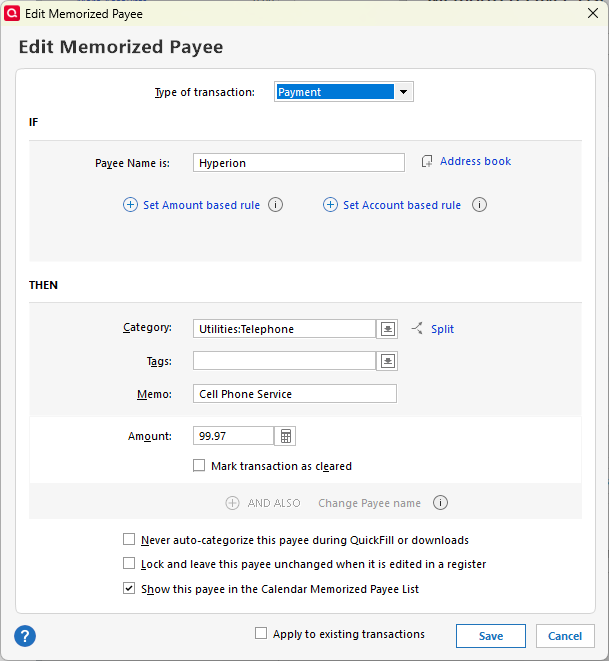Click the Address book icon
Image resolution: width=609 pixels, height=661 pixels.
[x=427, y=162]
